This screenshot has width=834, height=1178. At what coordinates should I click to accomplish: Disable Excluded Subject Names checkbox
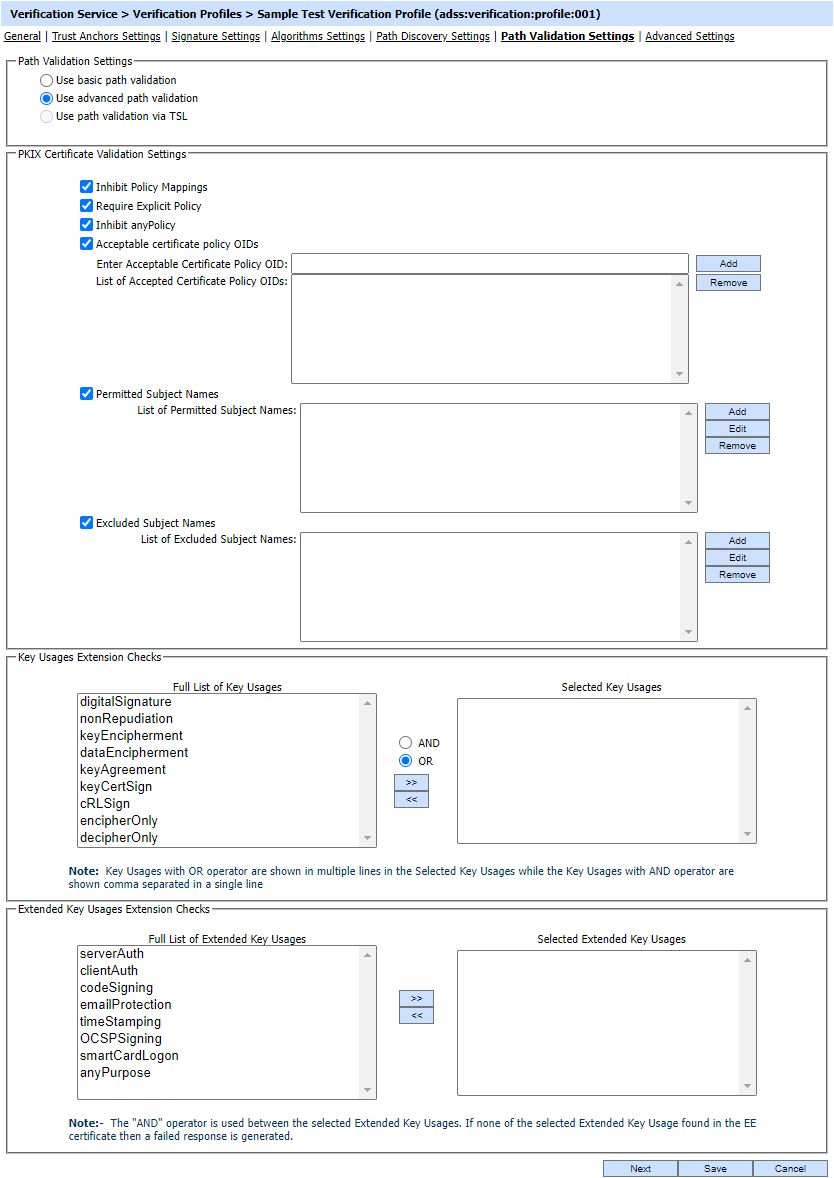point(86,523)
